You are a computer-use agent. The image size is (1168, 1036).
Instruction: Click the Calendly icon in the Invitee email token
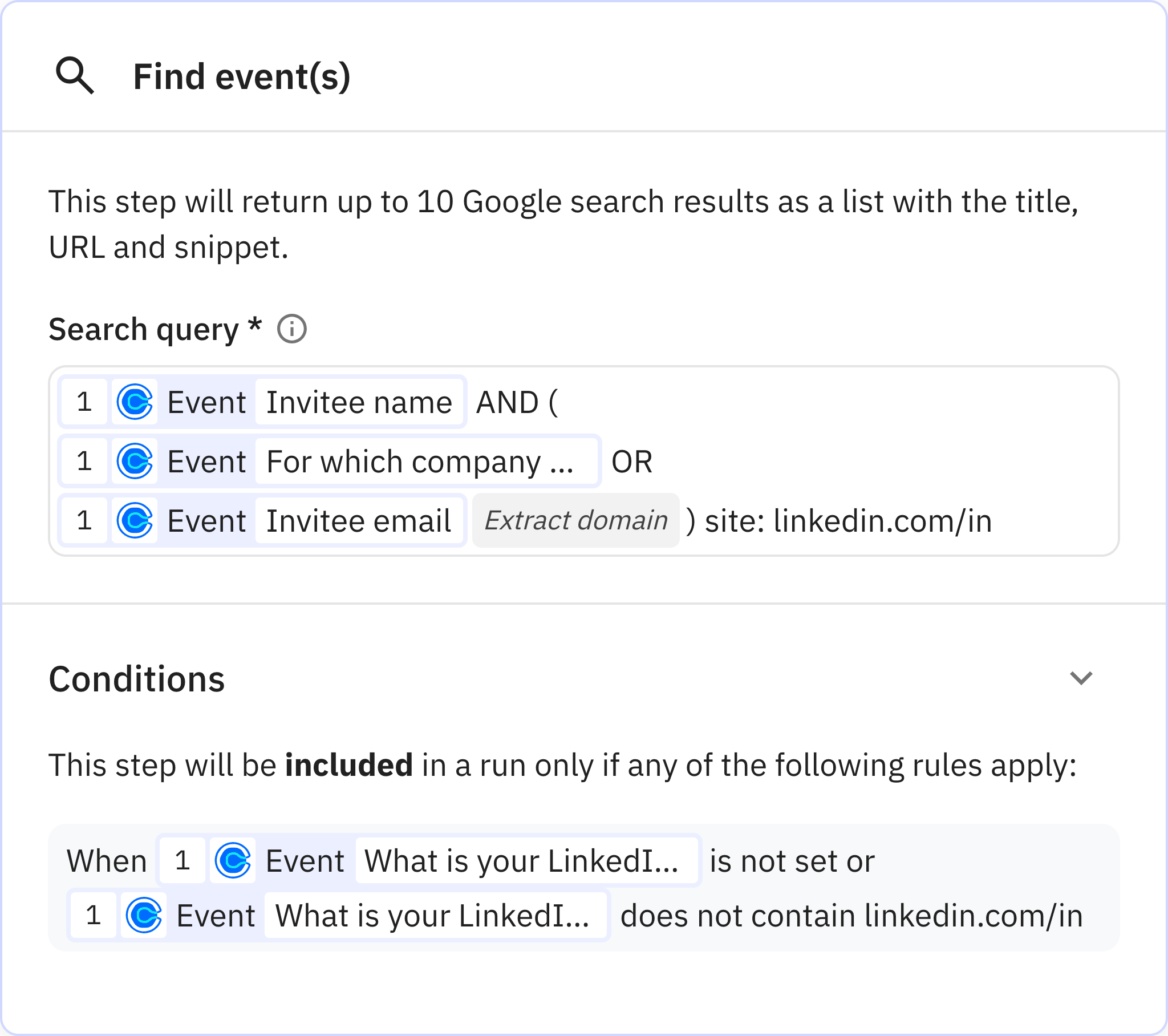pos(135,520)
